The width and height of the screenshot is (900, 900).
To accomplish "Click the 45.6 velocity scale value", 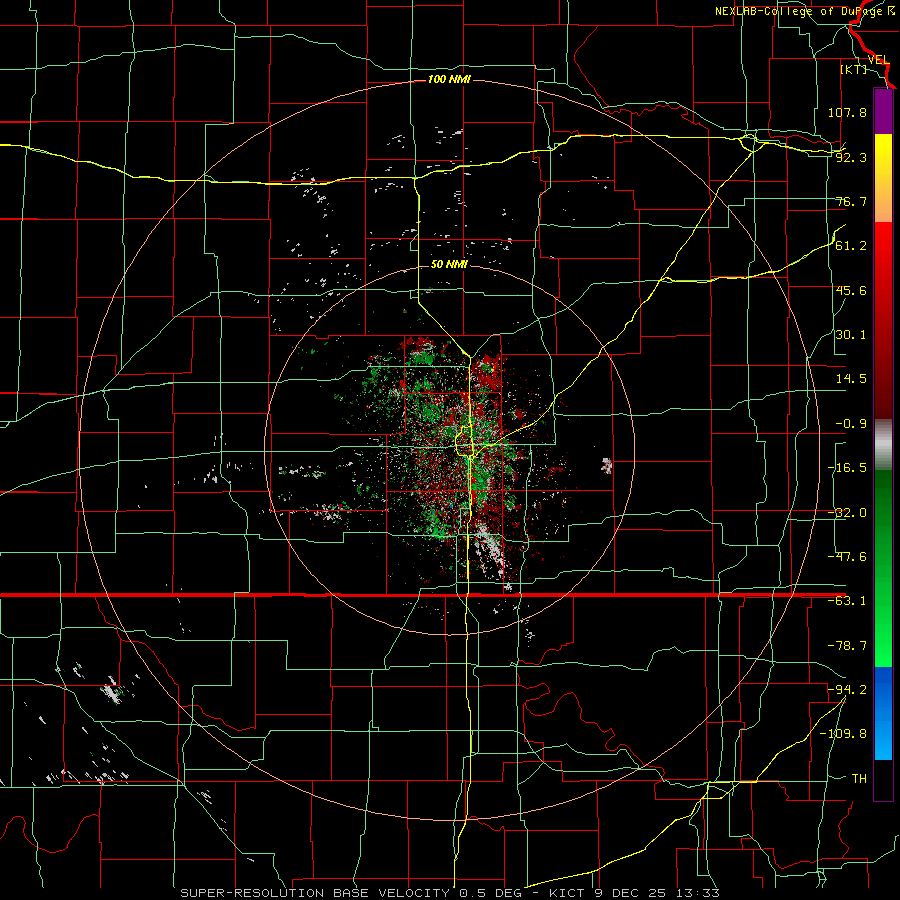I will click(851, 290).
